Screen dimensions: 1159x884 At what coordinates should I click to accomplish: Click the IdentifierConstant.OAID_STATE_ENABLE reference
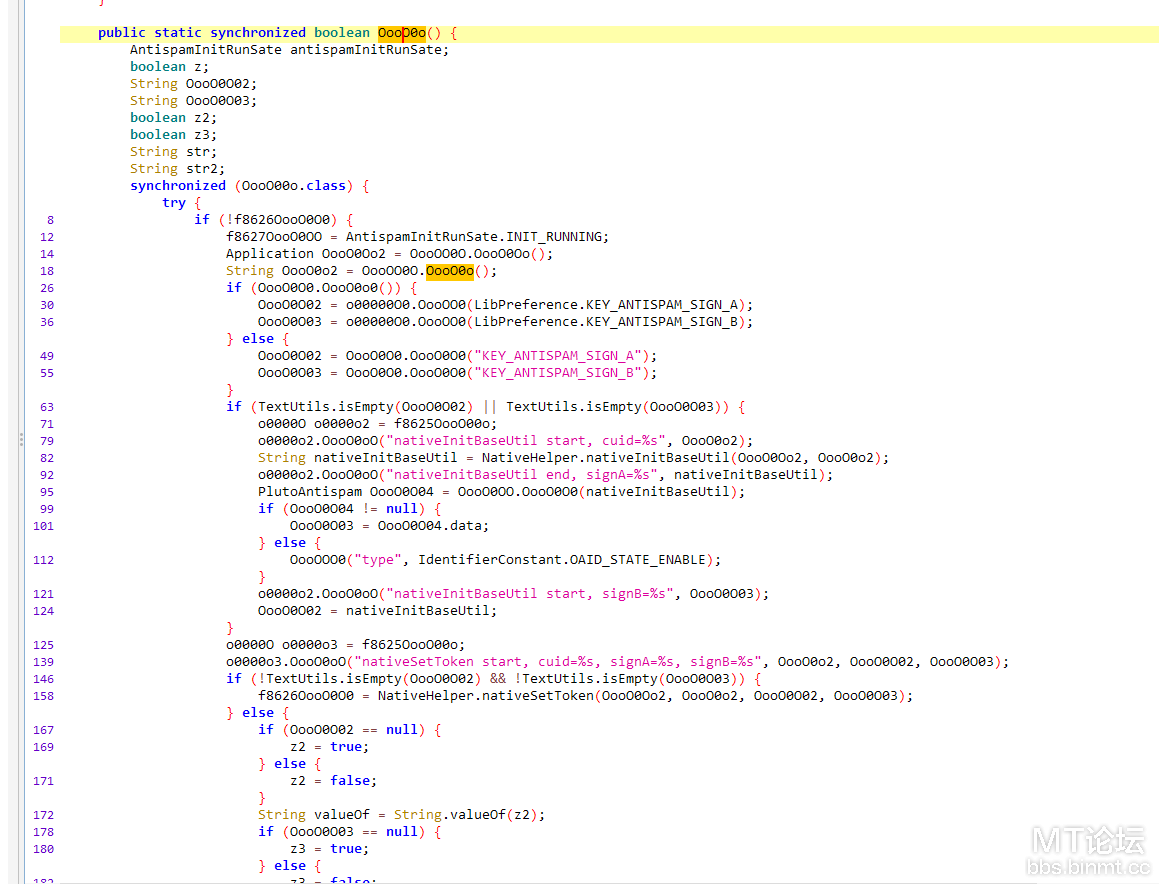(x=562, y=560)
